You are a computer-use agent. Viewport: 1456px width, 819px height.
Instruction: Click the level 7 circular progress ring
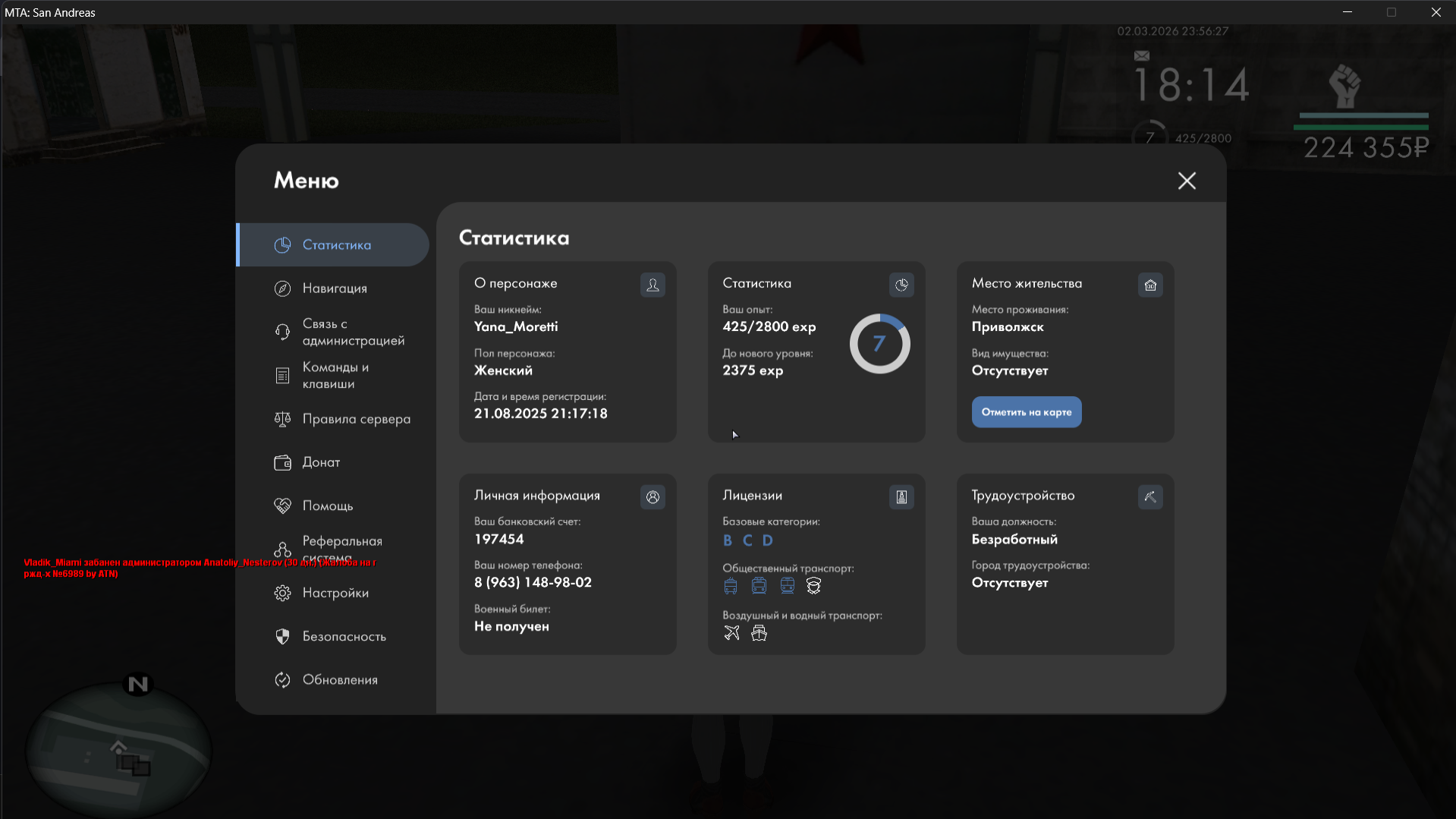pyautogui.click(x=879, y=344)
